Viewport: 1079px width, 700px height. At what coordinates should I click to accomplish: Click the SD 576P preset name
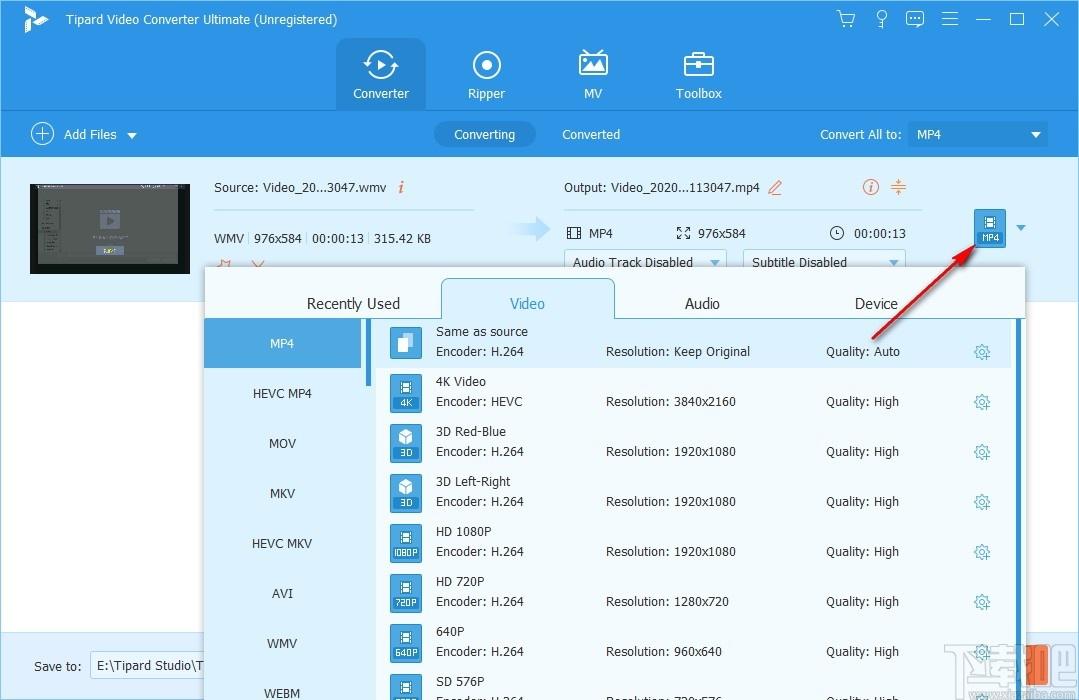(460, 681)
